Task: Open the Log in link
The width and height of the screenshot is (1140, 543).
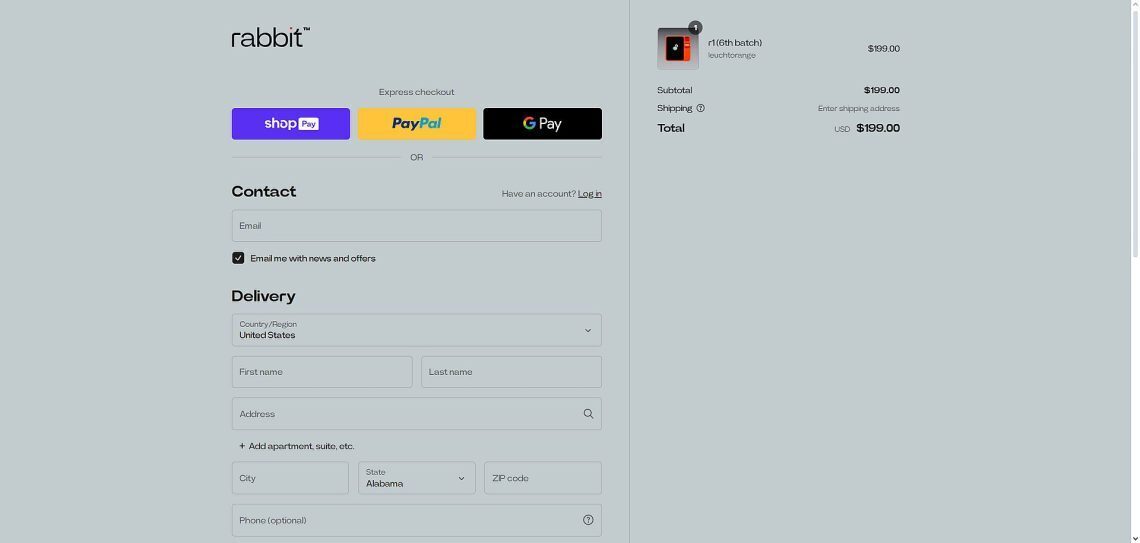Action: pos(590,193)
